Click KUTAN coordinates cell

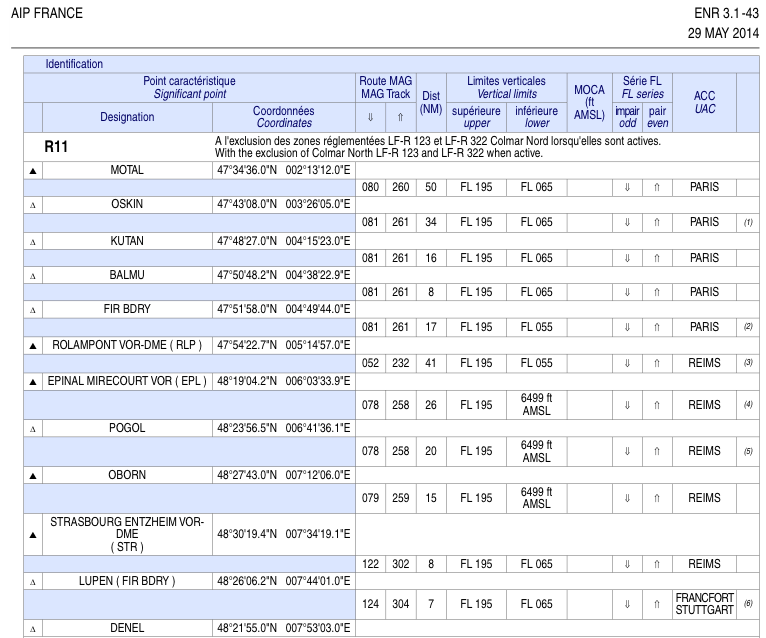(284, 241)
